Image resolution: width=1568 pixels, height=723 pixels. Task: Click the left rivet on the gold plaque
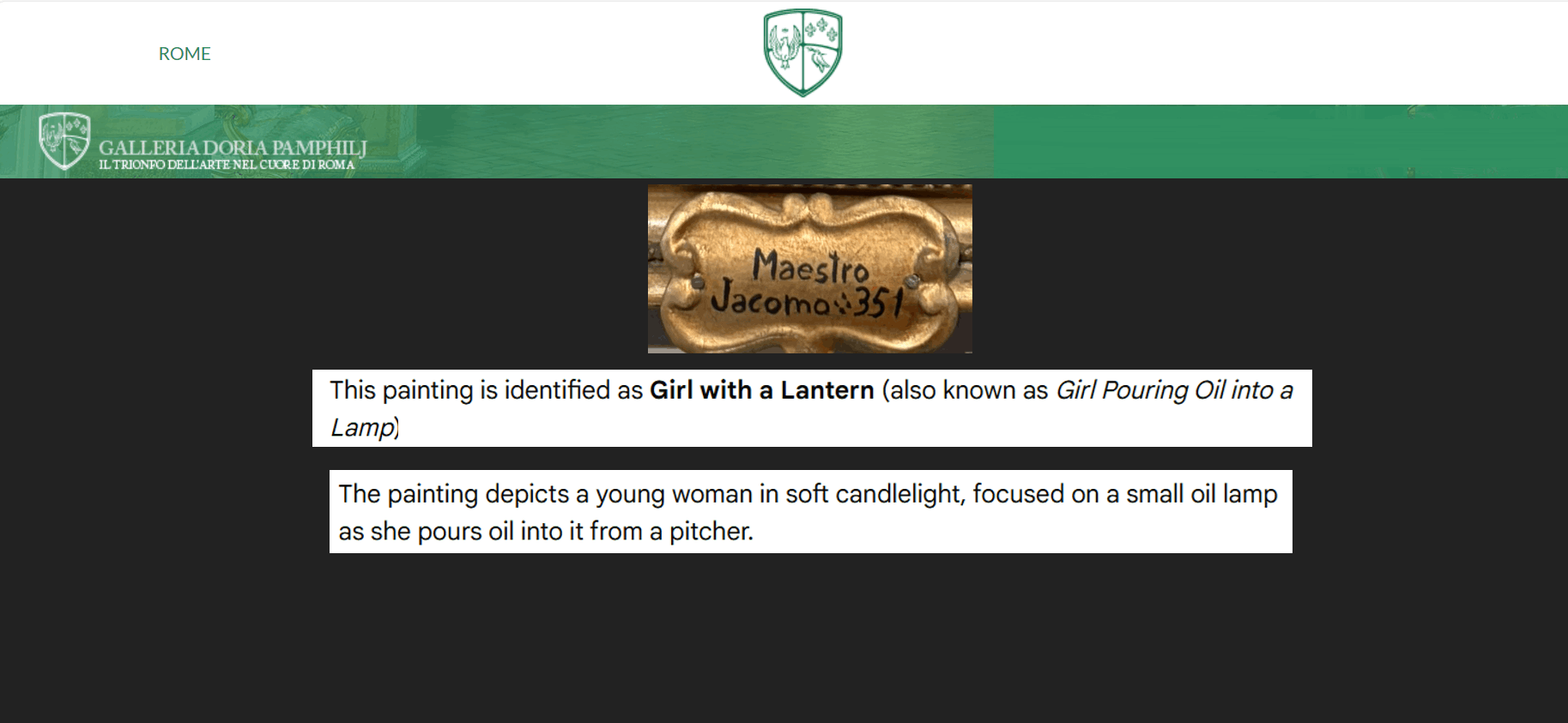point(698,282)
